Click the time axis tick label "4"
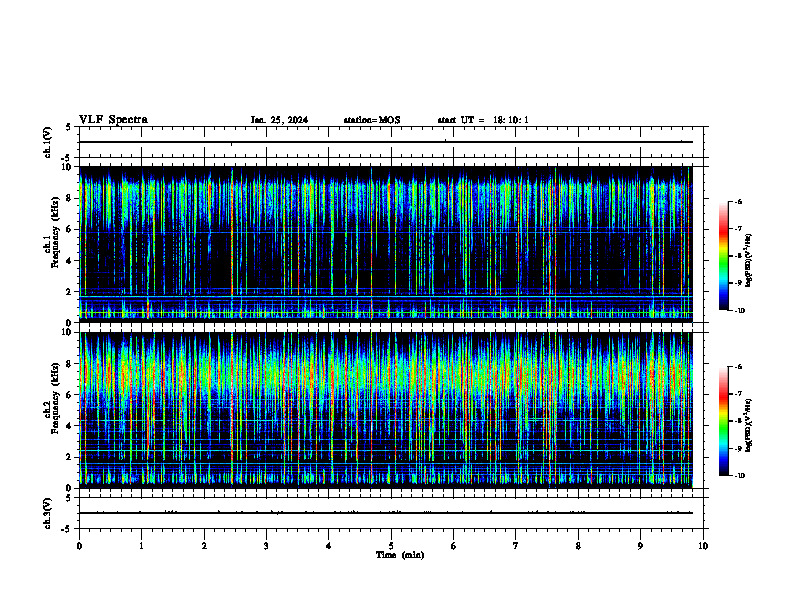The width and height of the screenshot is (792, 612). [329, 546]
